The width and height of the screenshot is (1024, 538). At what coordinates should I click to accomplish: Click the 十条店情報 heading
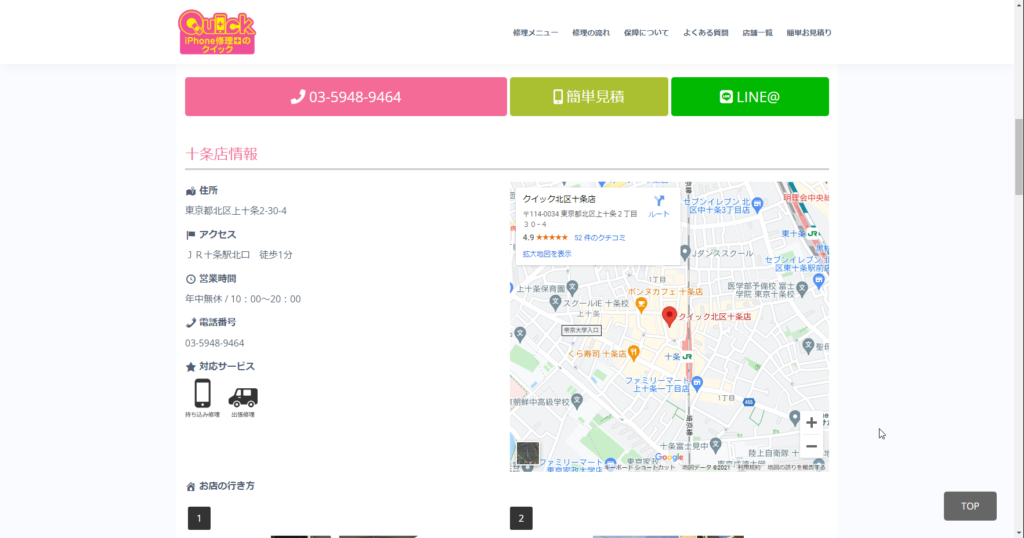tap(221, 154)
